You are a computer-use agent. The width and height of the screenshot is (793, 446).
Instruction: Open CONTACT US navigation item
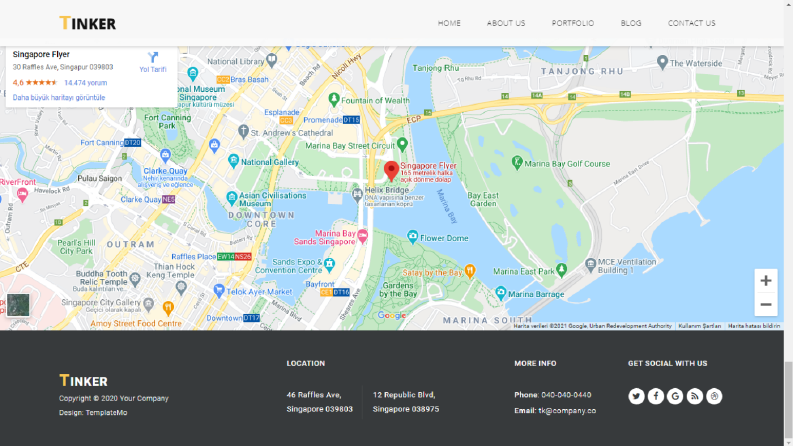[x=691, y=23]
